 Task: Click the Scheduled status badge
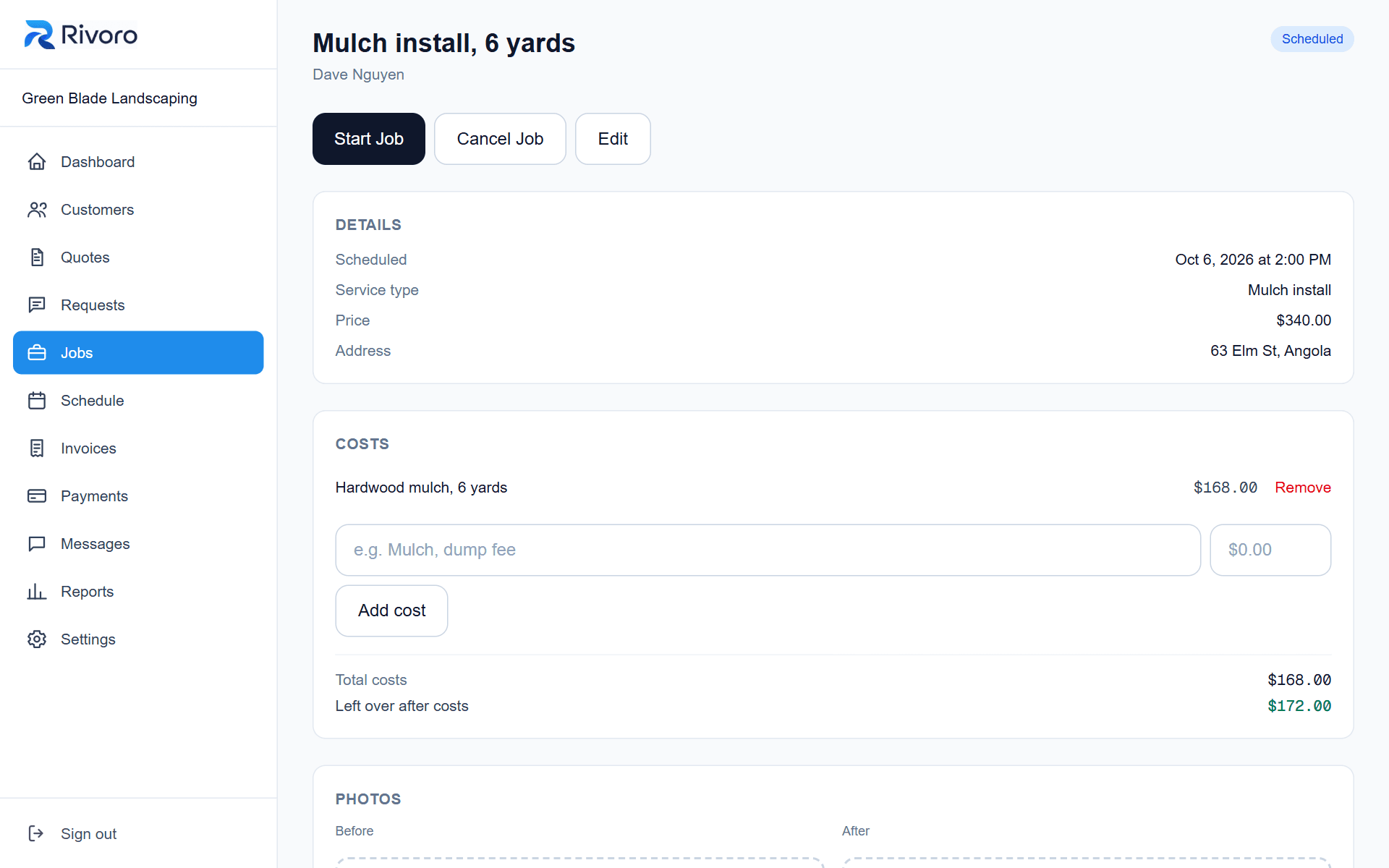tap(1312, 39)
